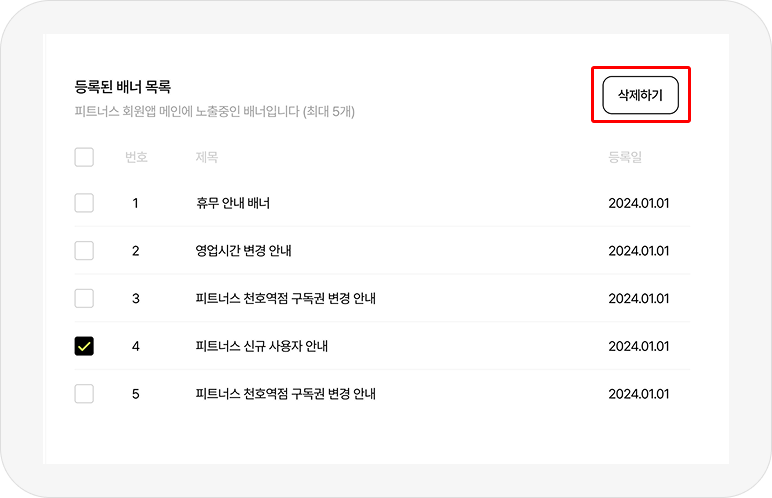Click the 번호 column header
Image resolution: width=772 pixels, height=498 pixels.
pyautogui.click(x=136, y=157)
